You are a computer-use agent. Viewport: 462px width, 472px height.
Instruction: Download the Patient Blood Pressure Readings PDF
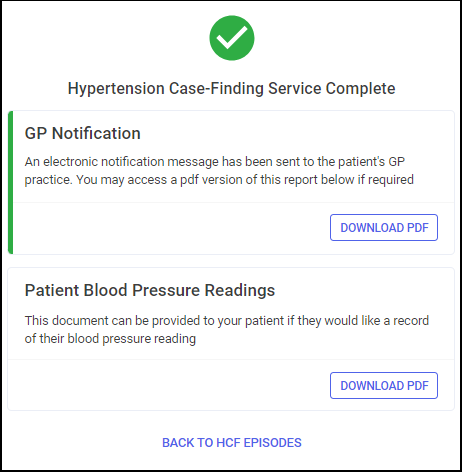[384, 386]
